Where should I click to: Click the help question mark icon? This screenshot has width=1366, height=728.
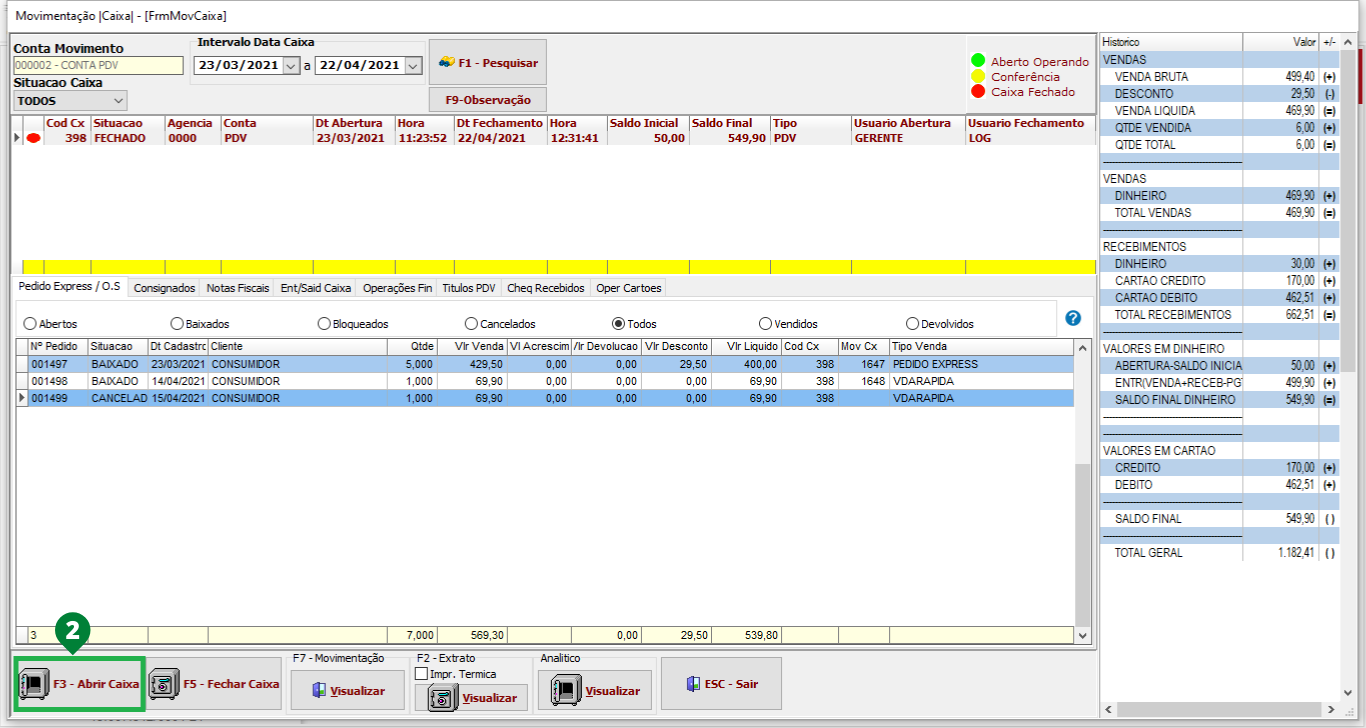[x=1073, y=318]
